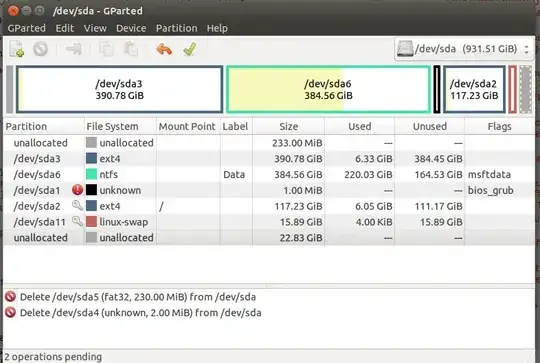Click the New partition toolbar icon

16,49
